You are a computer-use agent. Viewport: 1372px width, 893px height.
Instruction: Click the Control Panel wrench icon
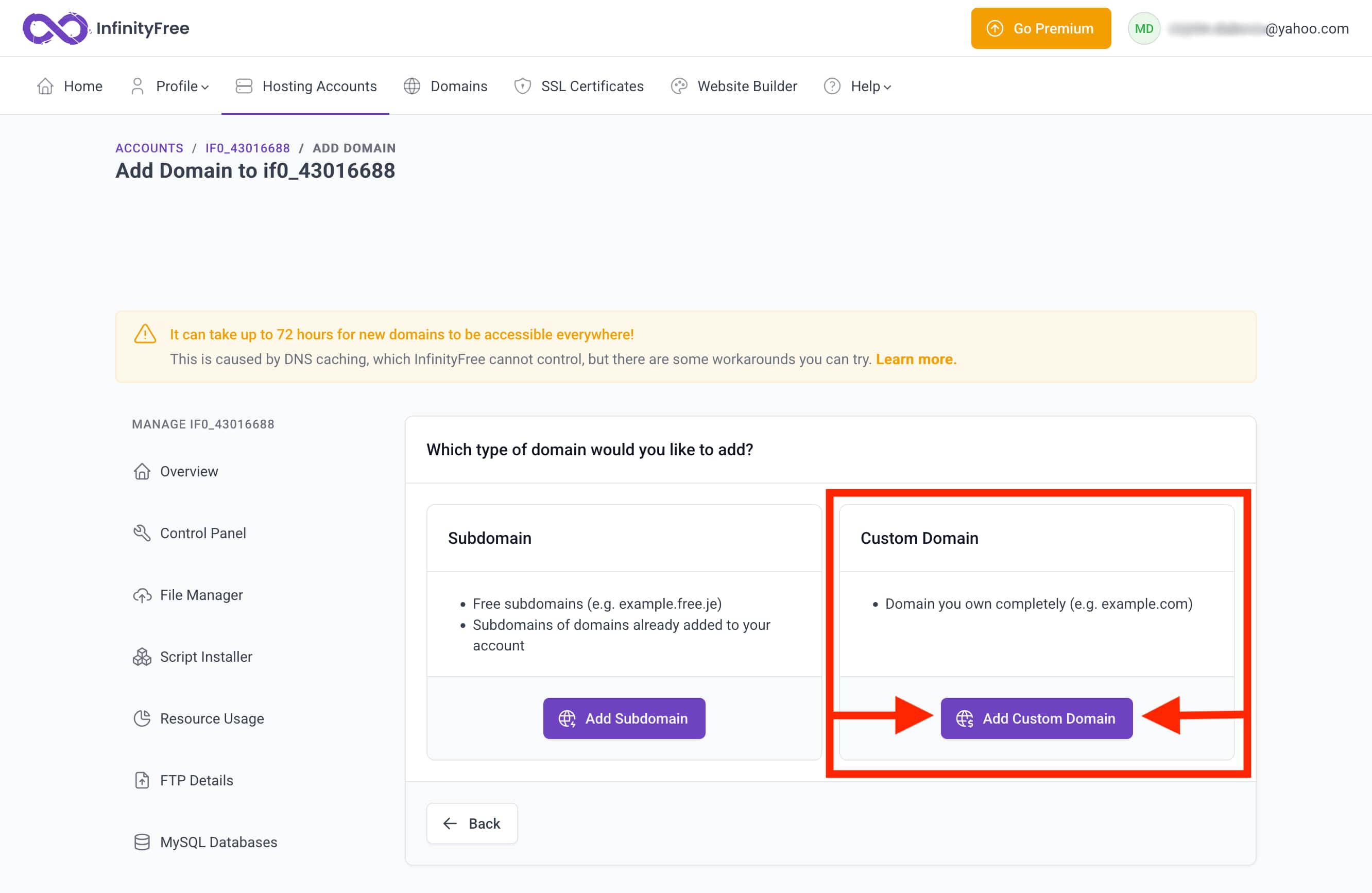(142, 533)
